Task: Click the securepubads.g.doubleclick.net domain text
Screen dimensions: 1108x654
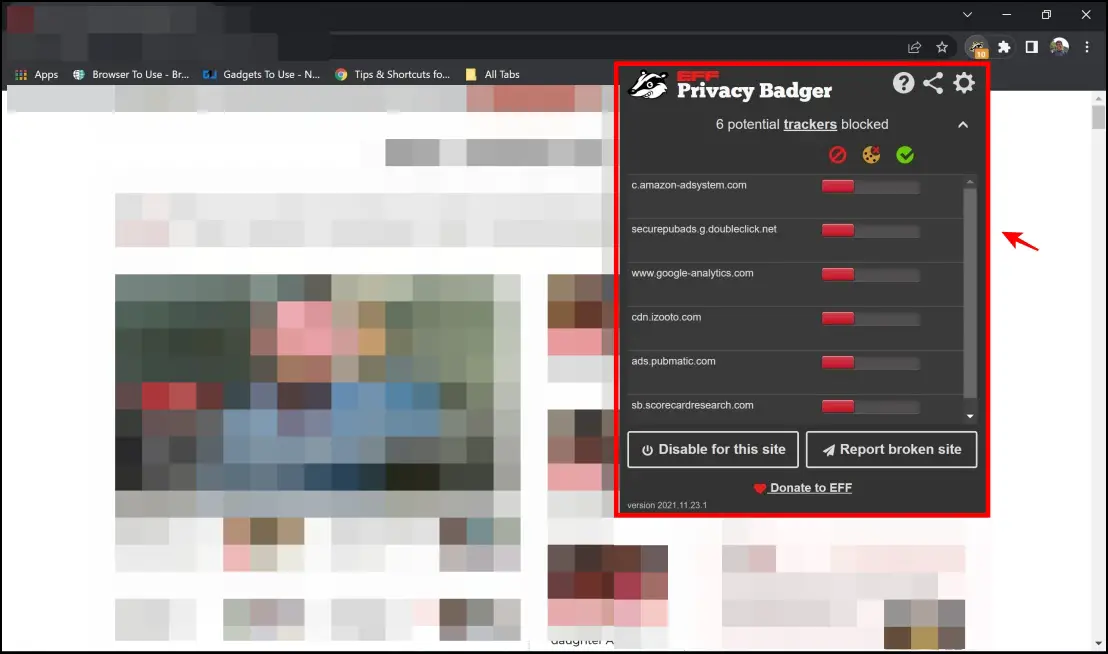Action: coord(704,229)
